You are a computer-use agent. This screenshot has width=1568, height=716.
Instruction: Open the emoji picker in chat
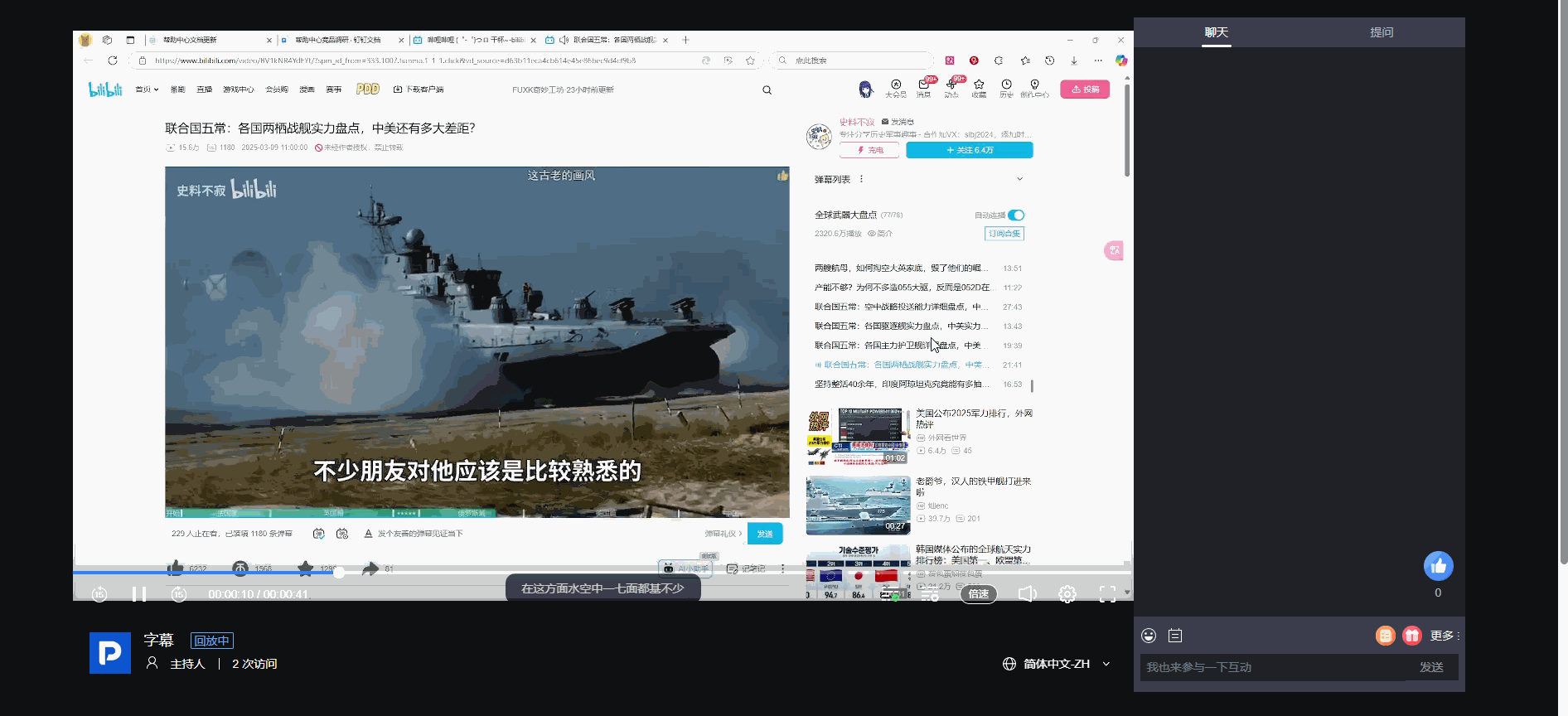pos(1149,636)
